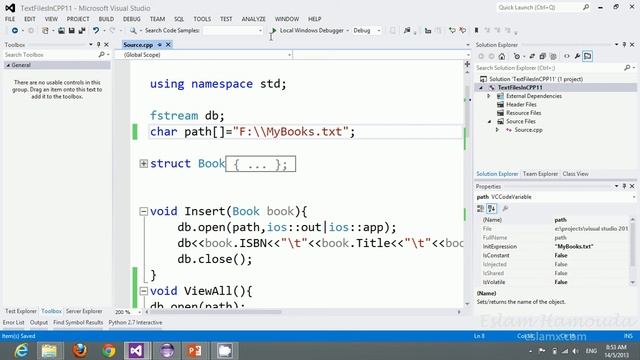640x360 pixels.
Task: Open the ANALYZE menu
Action: tap(253, 19)
